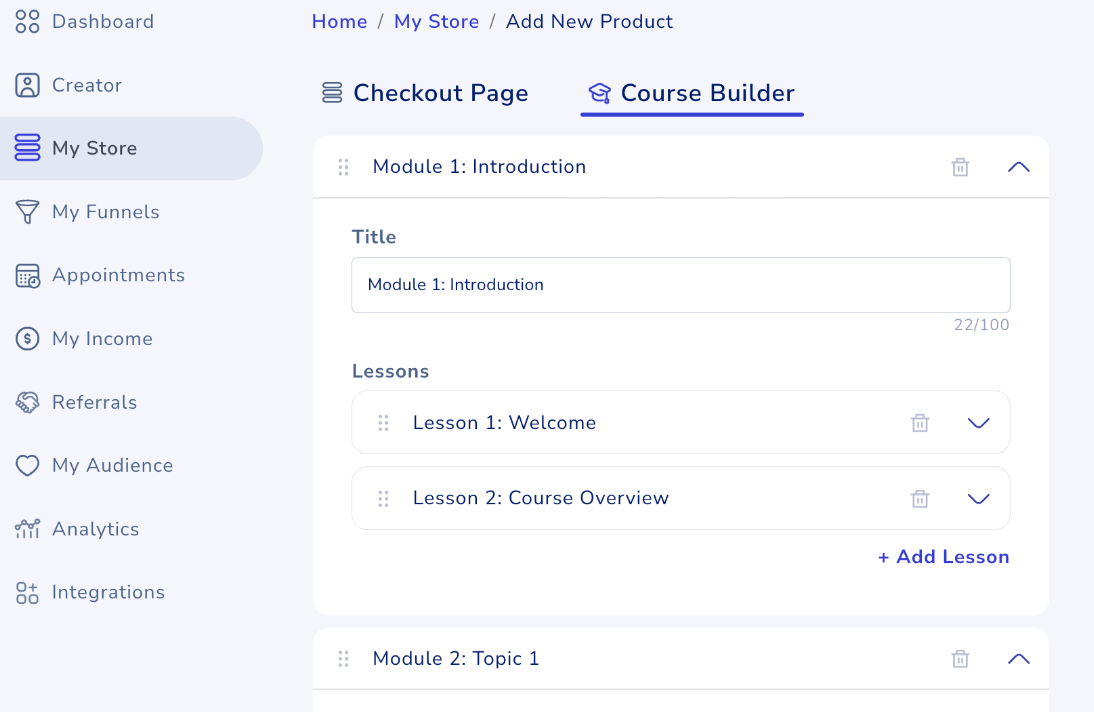This screenshot has width=1094, height=712.
Task: Delete Lesson 2: Course Overview
Action: click(x=920, y=498)
